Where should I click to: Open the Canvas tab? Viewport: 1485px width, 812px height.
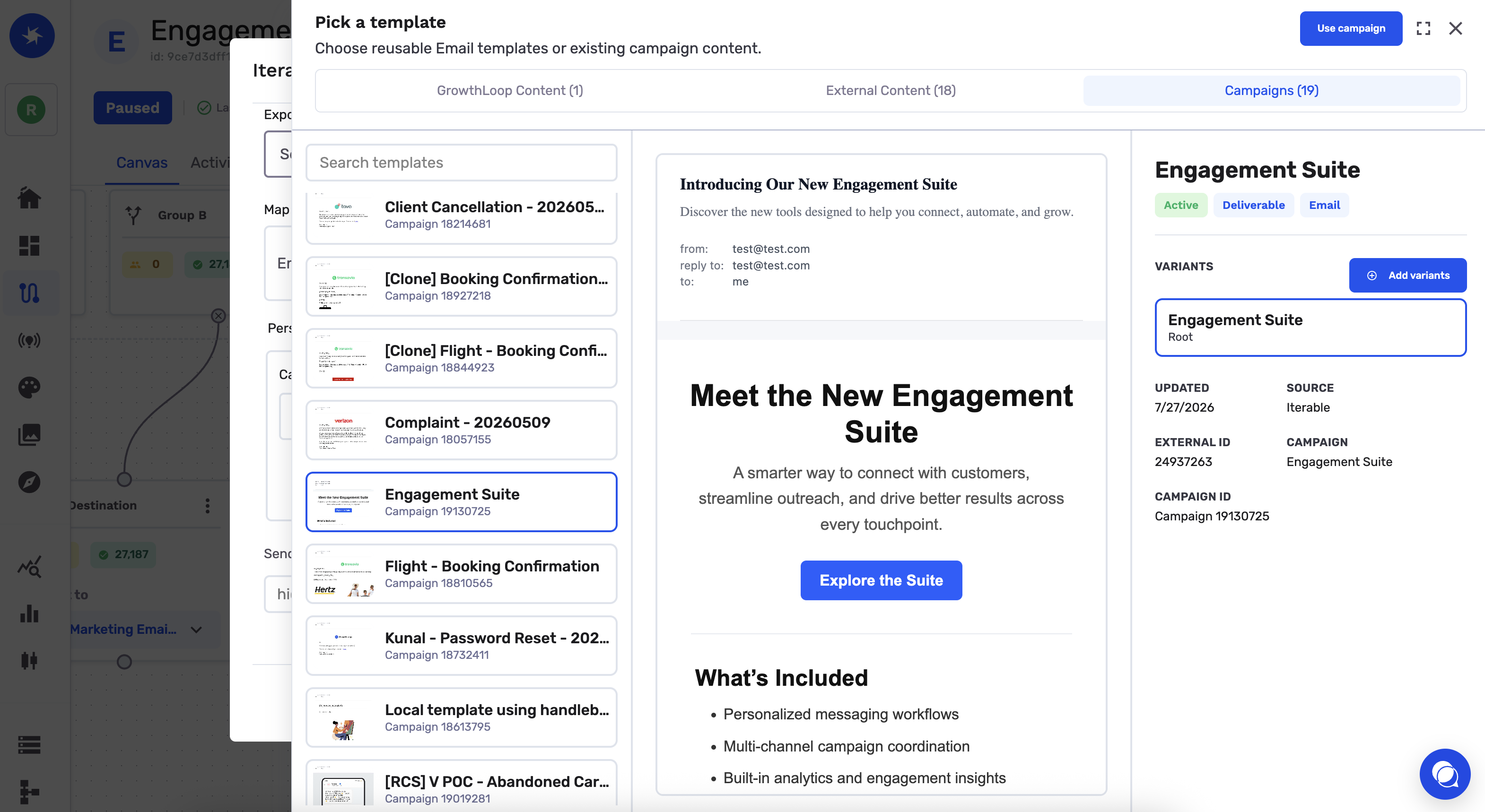(x=142, y=163)
